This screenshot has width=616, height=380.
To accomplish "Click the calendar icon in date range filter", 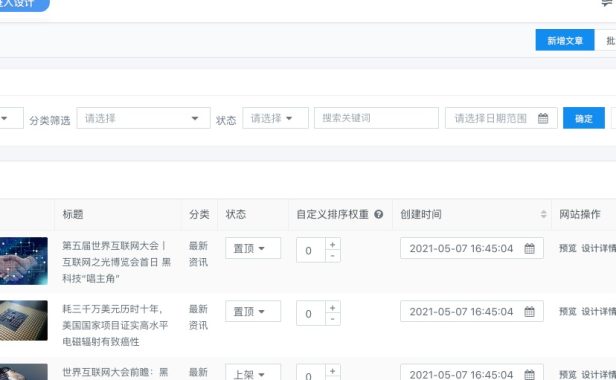I will [543, 118].
